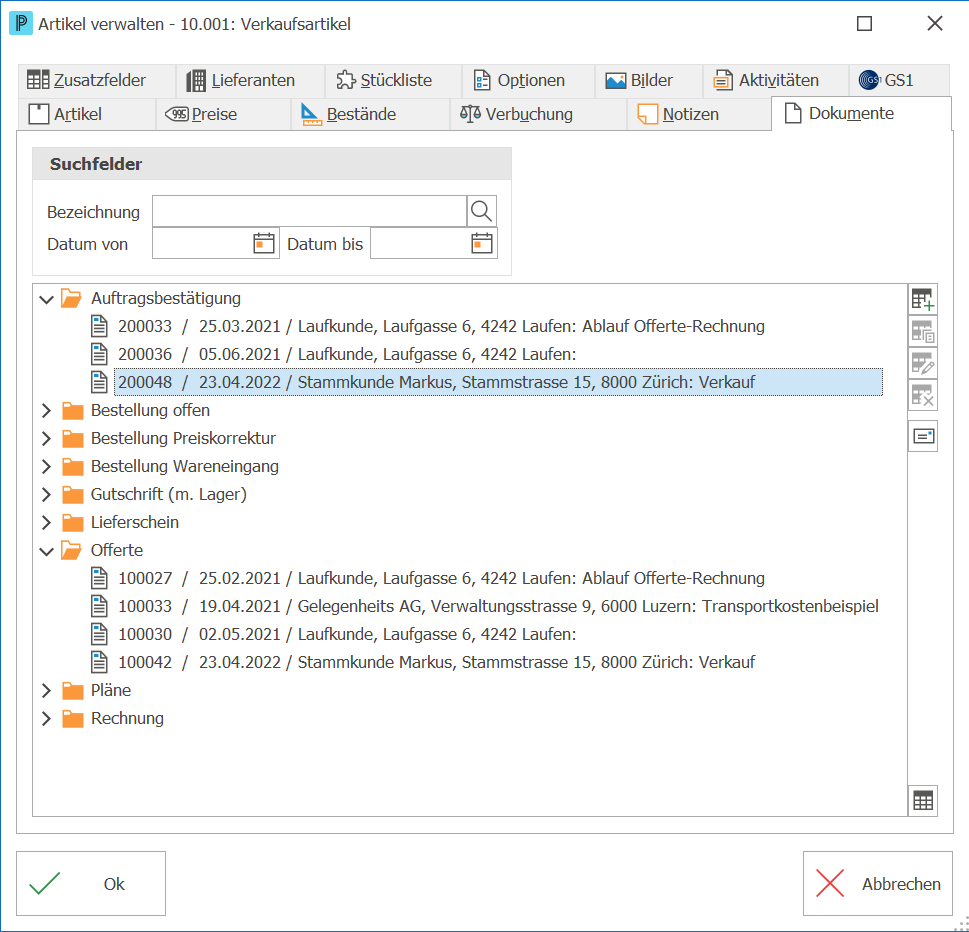
Task: Click the delete document icon with X
Action: point(923,395)
